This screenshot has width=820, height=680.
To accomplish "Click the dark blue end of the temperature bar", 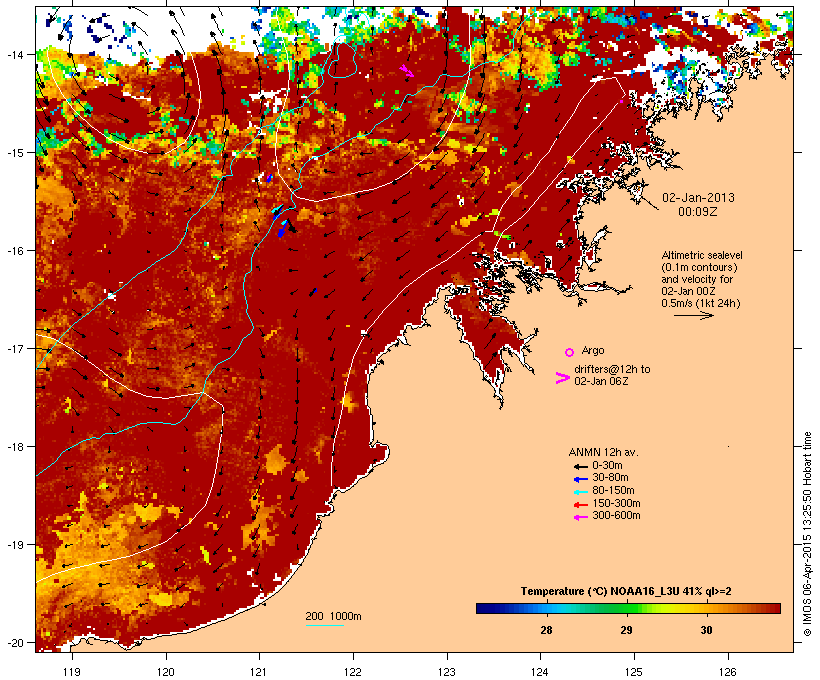I will click(481, 608).
